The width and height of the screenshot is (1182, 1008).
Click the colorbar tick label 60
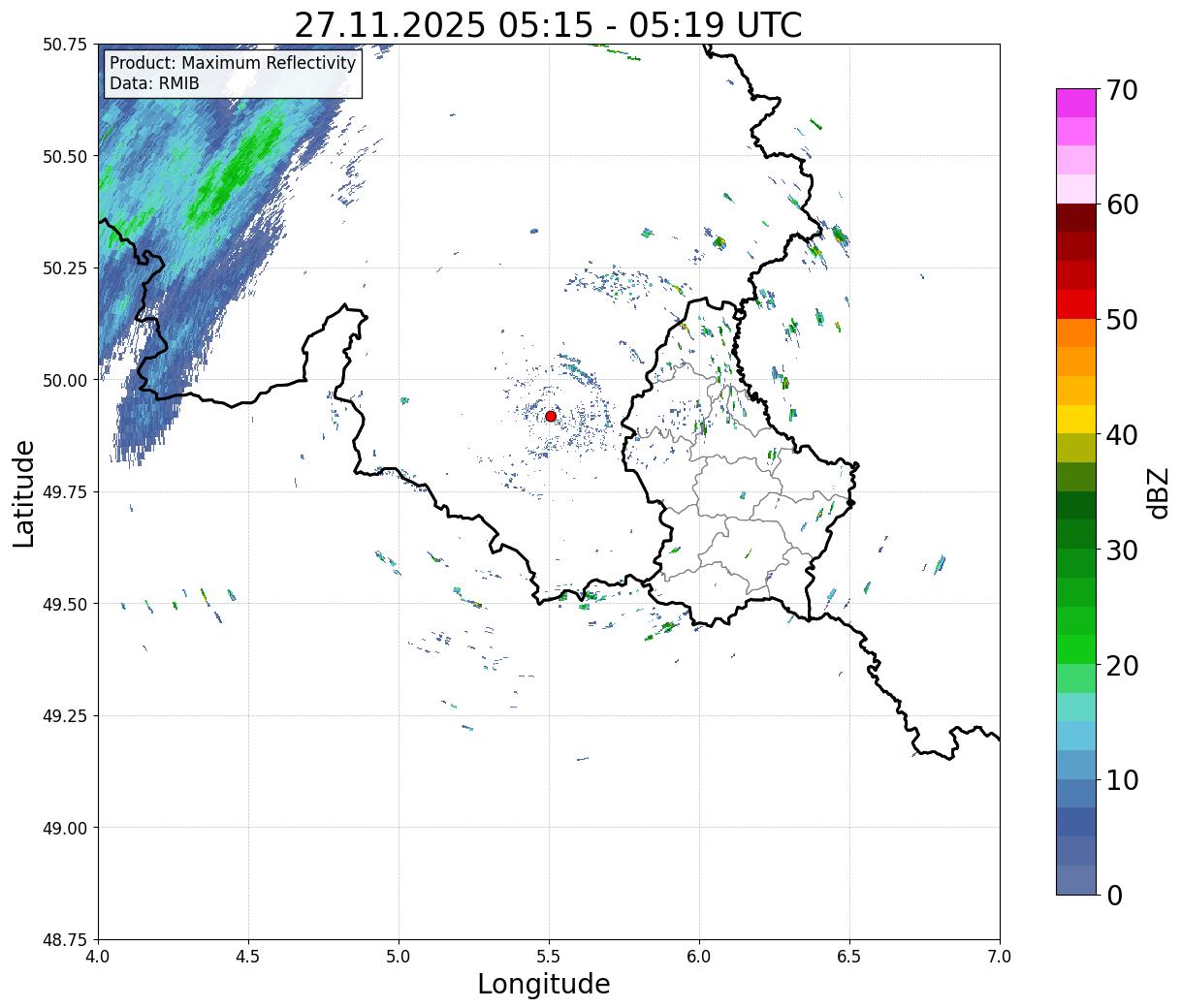tap(1122, 205)
